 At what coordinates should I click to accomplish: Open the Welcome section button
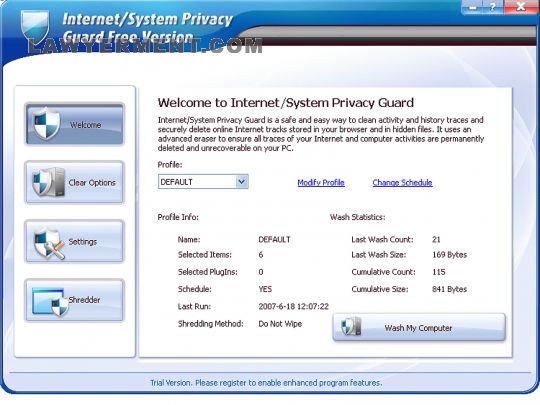pos(74,124)
